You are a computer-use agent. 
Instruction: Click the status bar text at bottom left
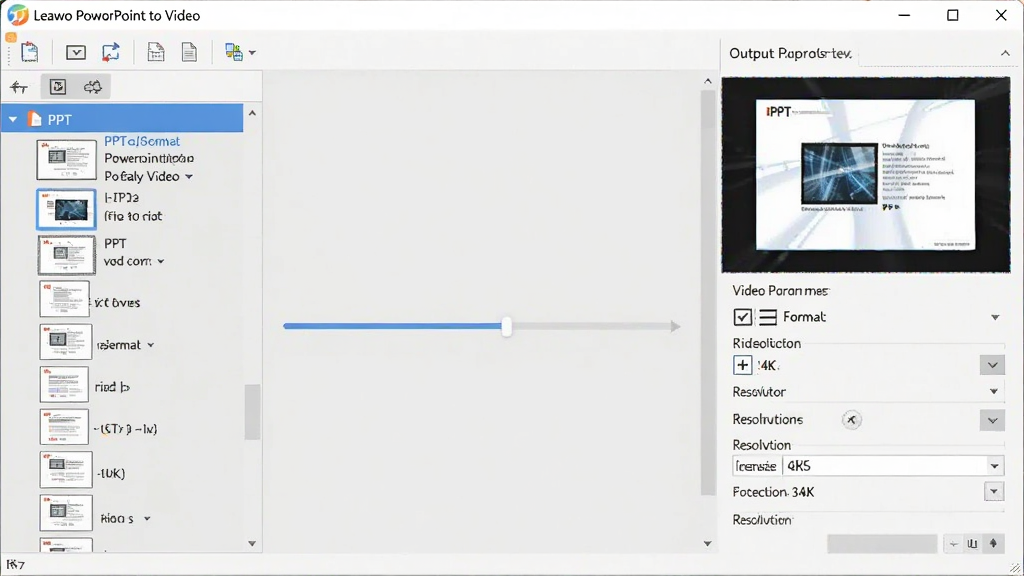16,564
